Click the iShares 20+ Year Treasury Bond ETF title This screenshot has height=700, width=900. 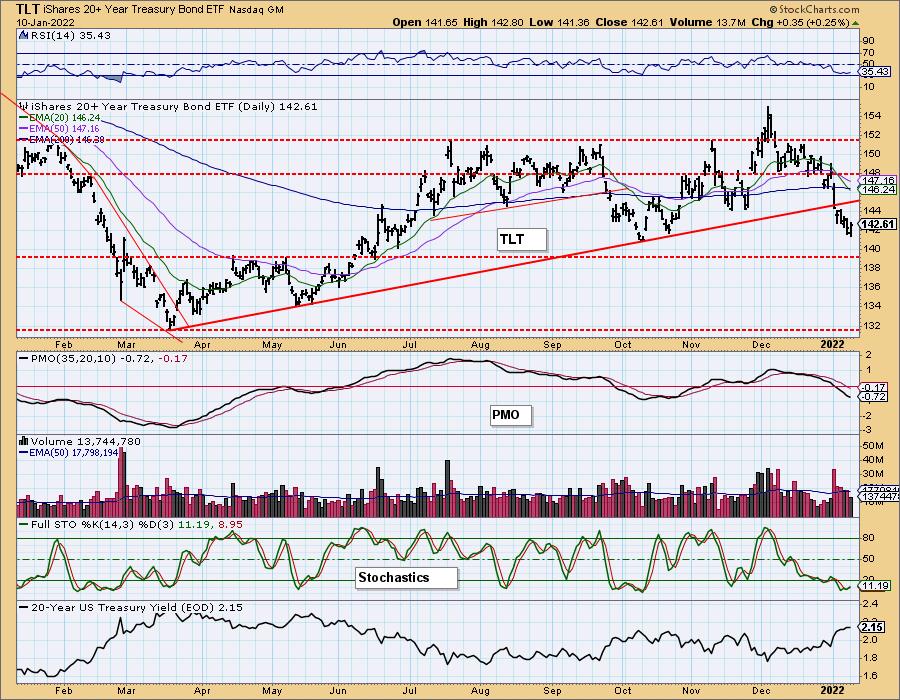[x=134, y=10]
